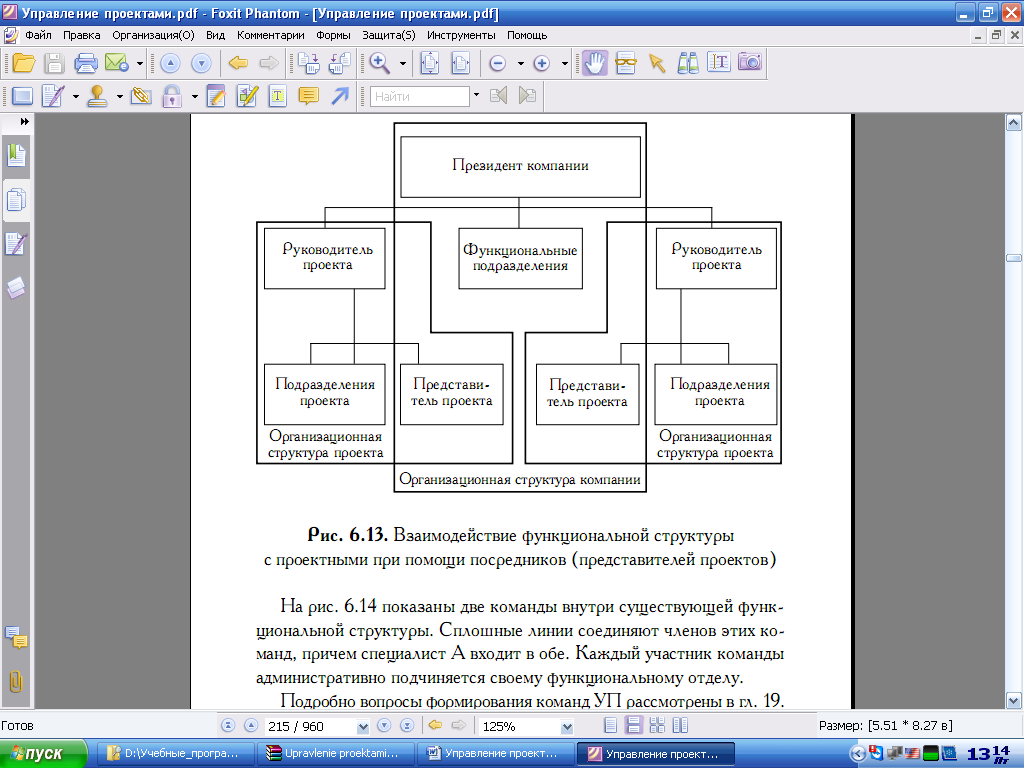Select the yellow arrow Select tool
This screenshot has height=768, width=1024.
point(656,63)
